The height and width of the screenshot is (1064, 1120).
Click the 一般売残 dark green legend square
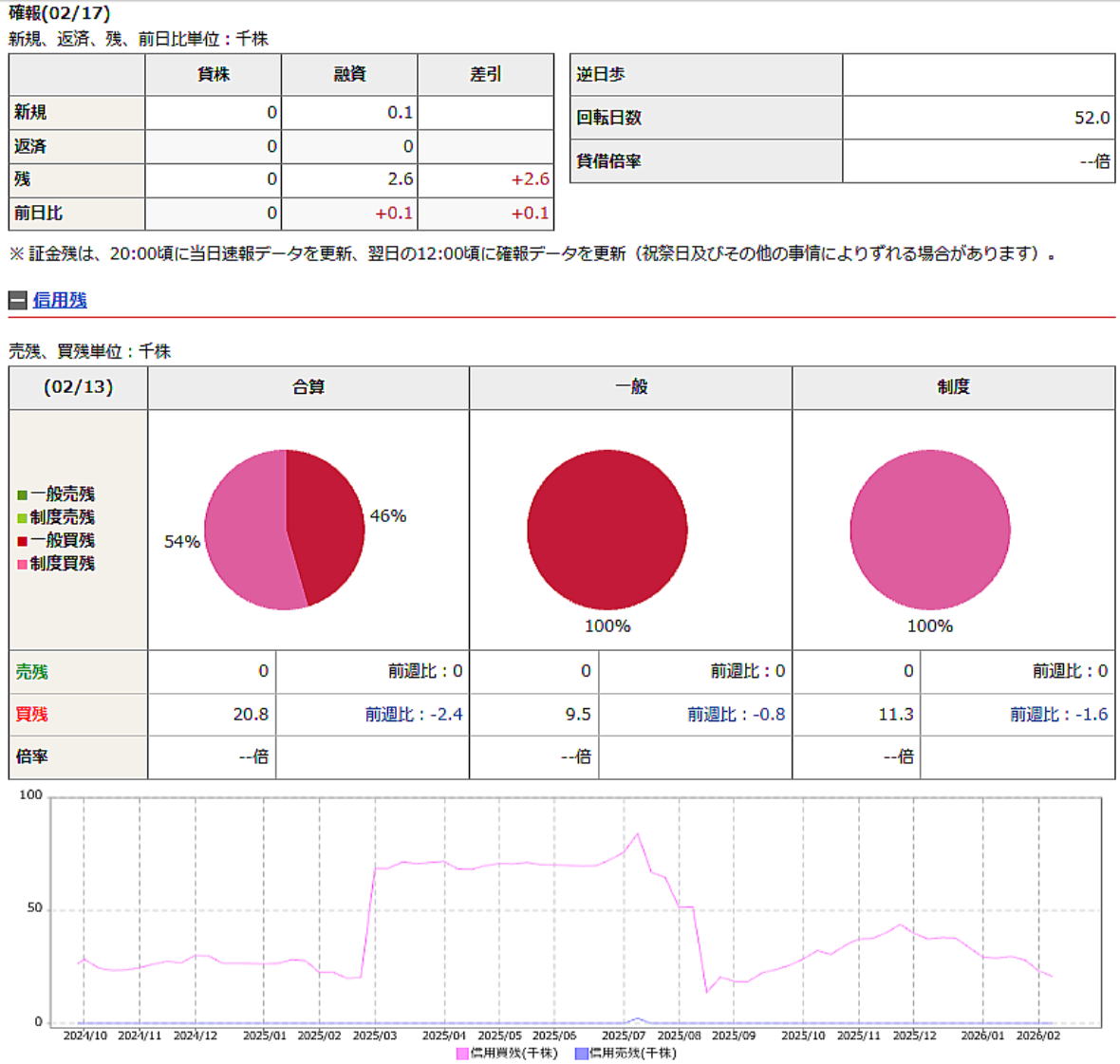(x=22, y=495)
